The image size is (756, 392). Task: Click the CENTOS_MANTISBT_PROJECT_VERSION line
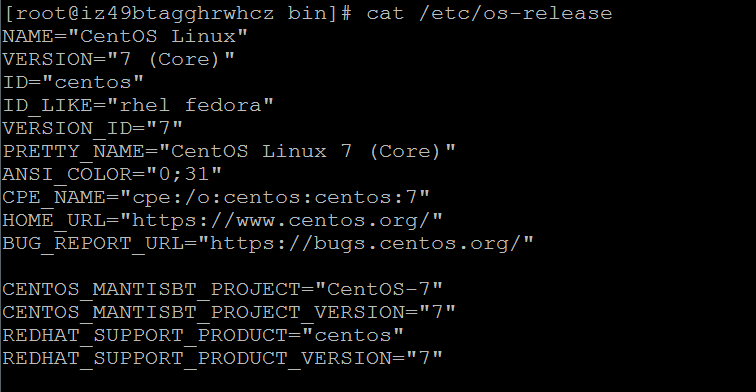coord(229,313)
